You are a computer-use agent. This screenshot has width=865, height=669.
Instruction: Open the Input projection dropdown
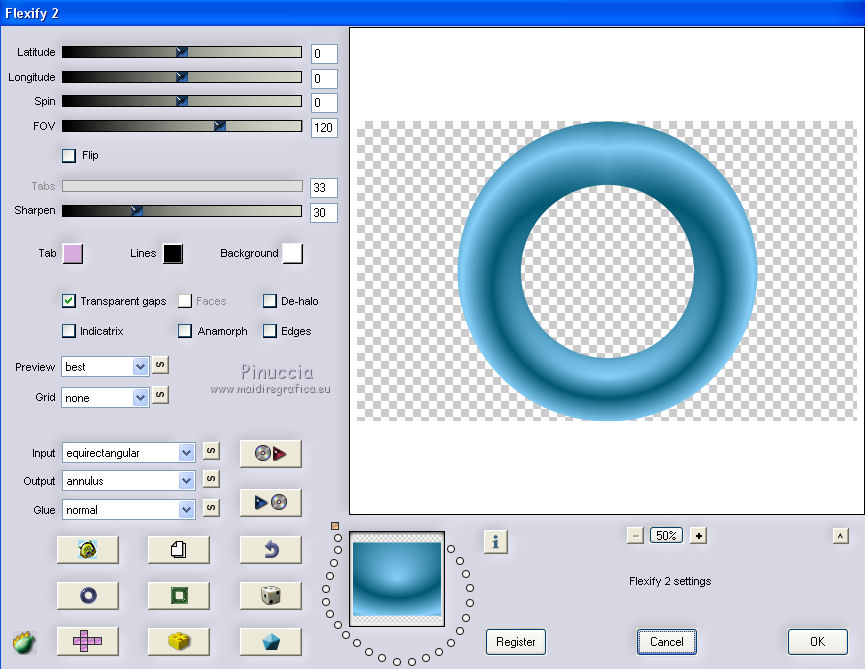pos(128,453)
